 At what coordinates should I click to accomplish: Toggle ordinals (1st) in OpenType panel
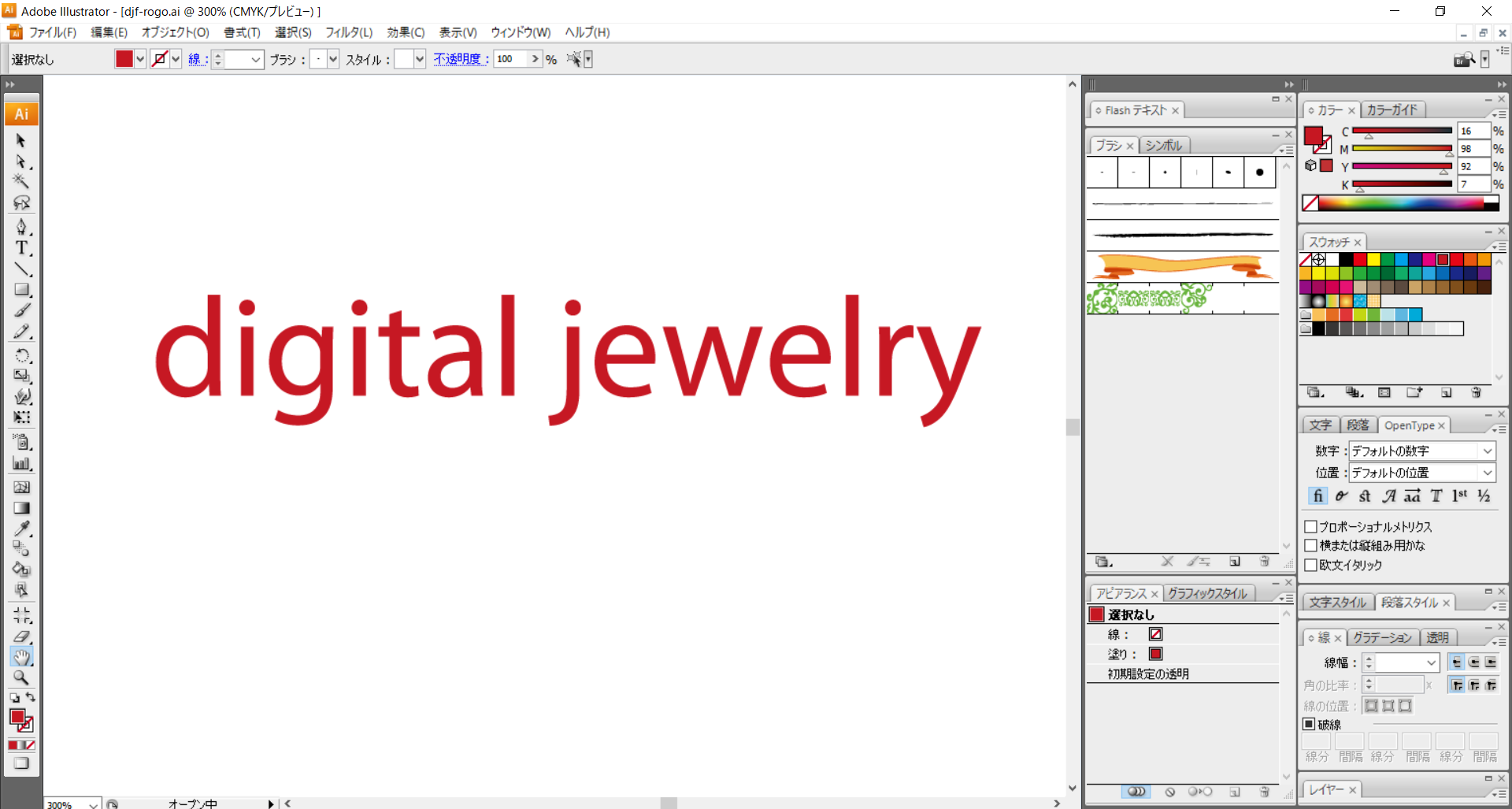click(x=1459, y=495)
